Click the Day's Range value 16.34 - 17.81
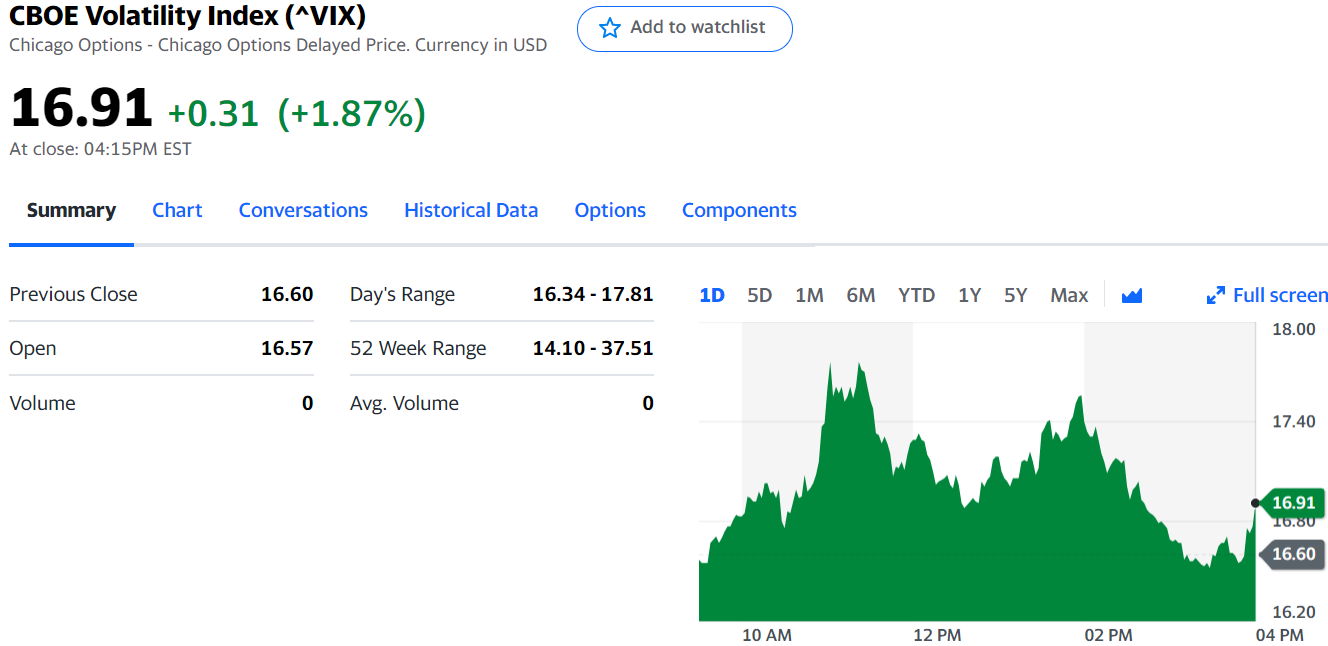Screen dimensions: 1328x646 coord(593,294)
